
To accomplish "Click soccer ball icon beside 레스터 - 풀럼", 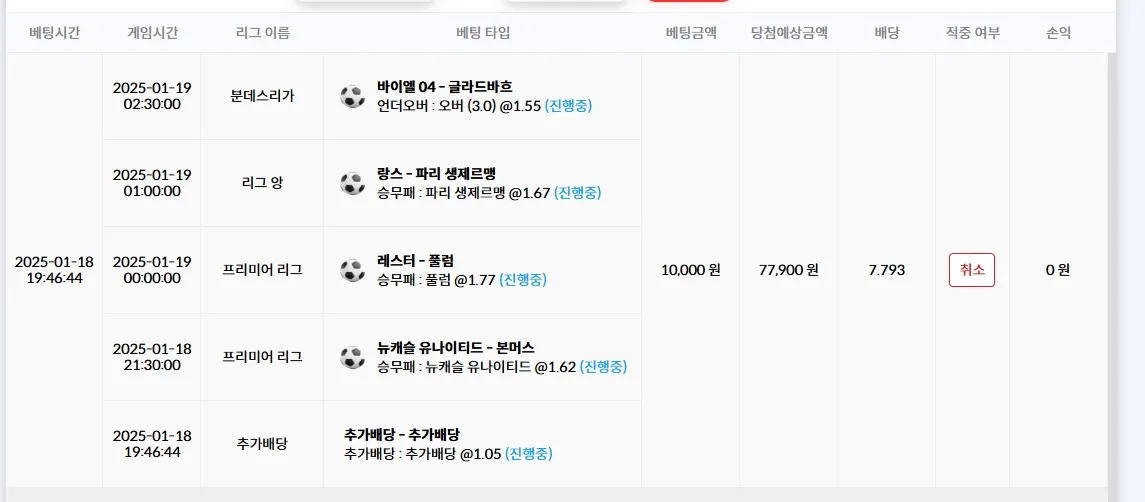I will click(x=352, y=270).
